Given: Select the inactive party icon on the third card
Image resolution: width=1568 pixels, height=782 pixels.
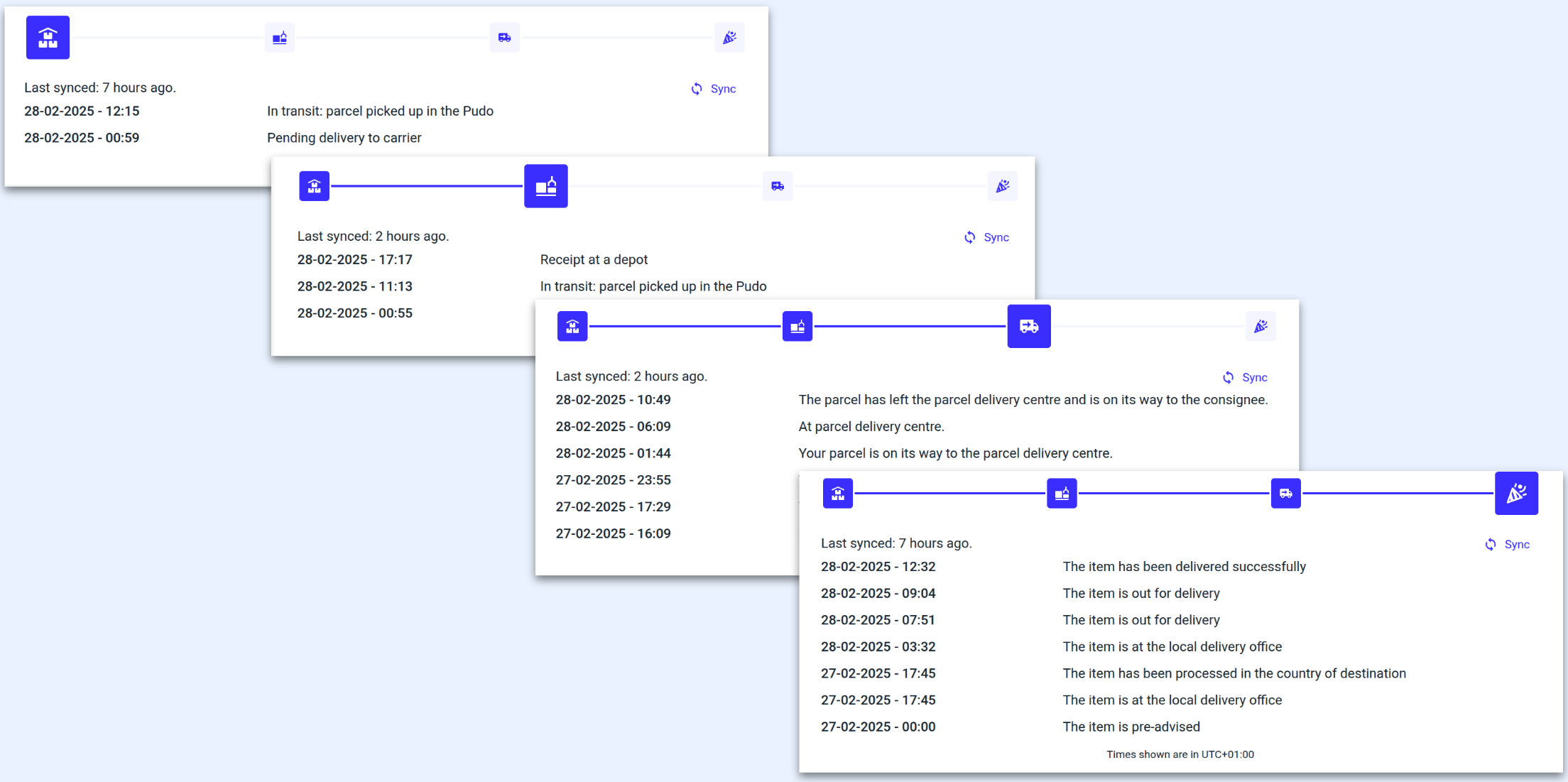Looking at the screenshot, I should click(1261, 326).
